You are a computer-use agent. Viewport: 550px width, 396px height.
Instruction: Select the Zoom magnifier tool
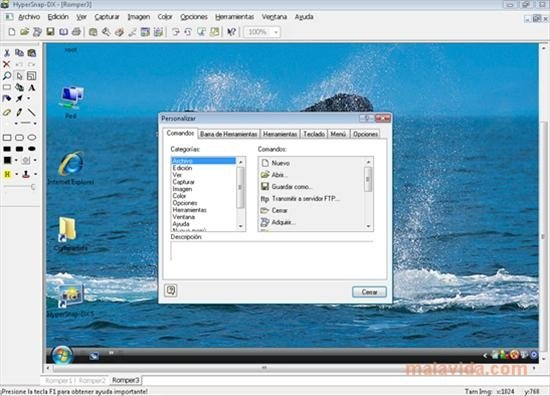(x=7, y=76)
